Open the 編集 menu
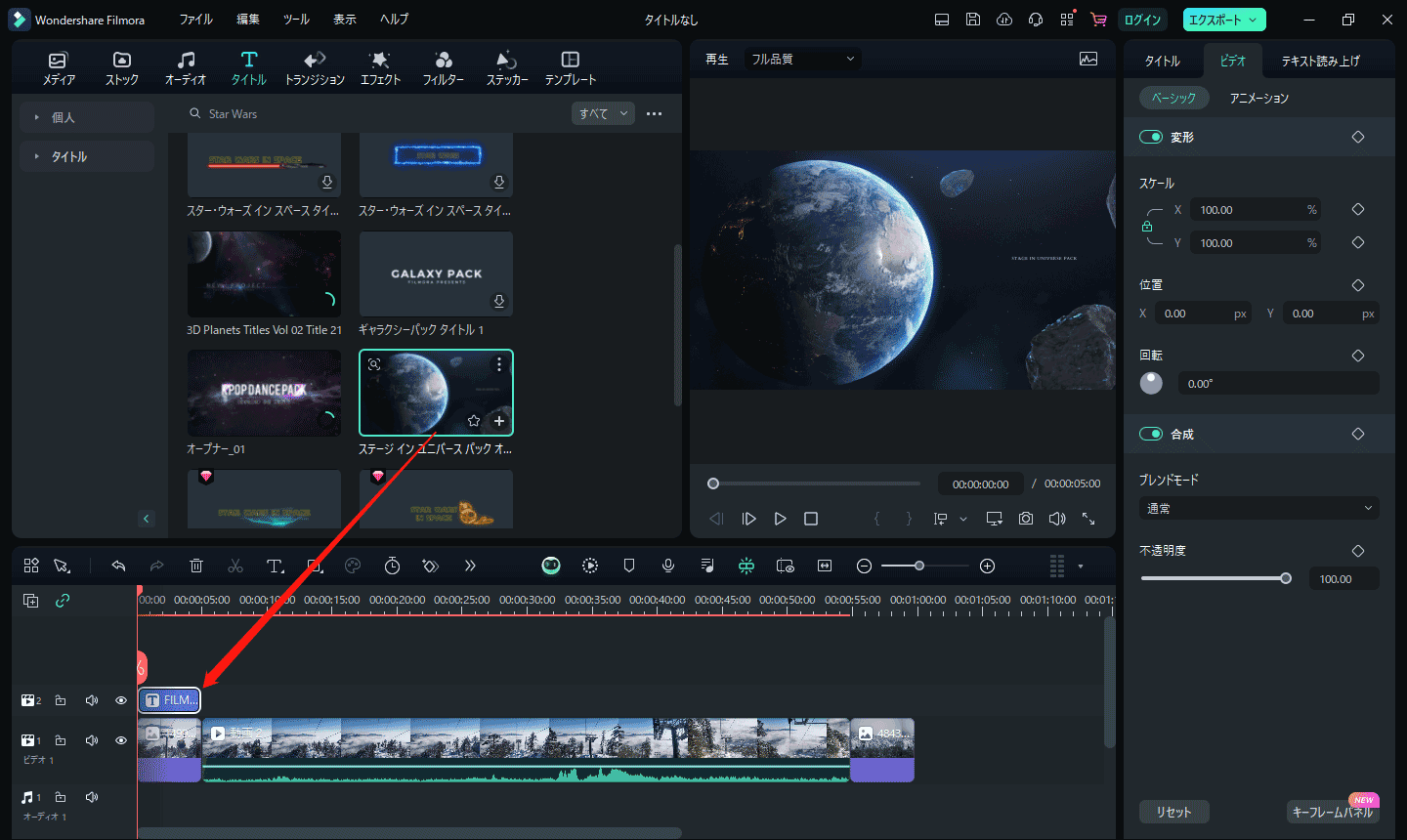 [248, 20]
